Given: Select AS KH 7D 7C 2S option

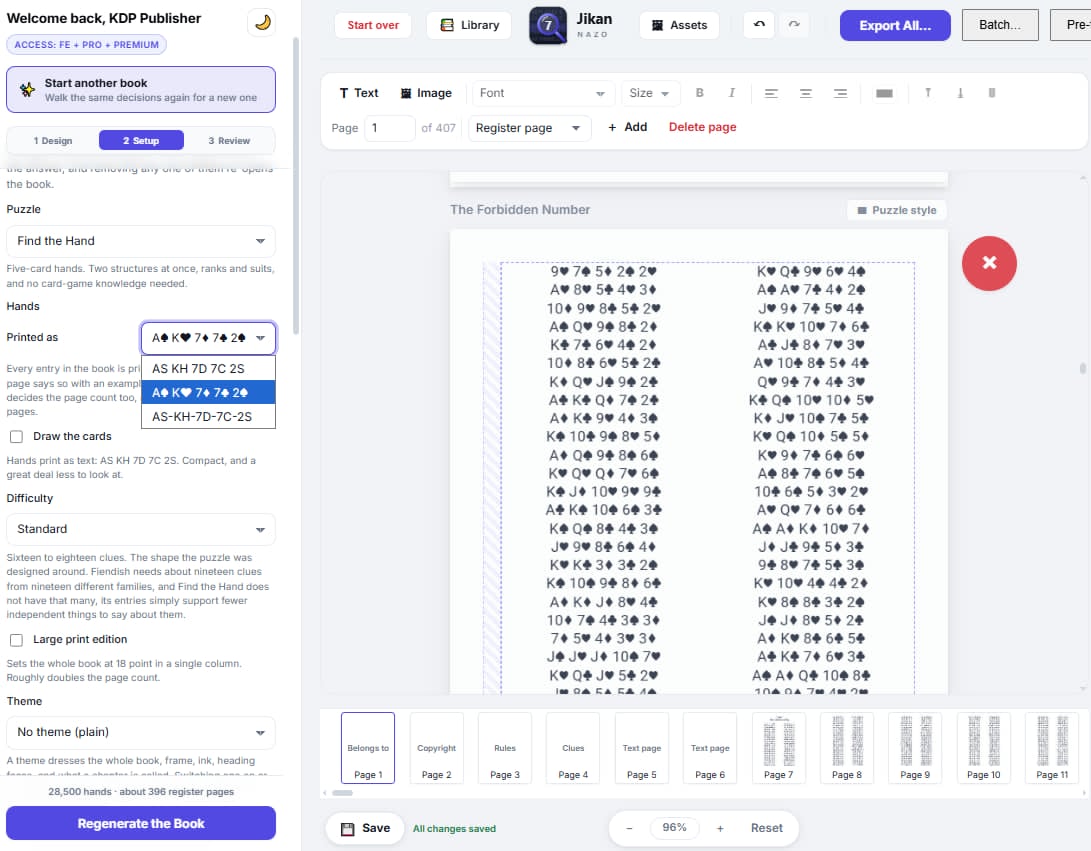Looking at the screenshot, I should [x=208, y=369].
